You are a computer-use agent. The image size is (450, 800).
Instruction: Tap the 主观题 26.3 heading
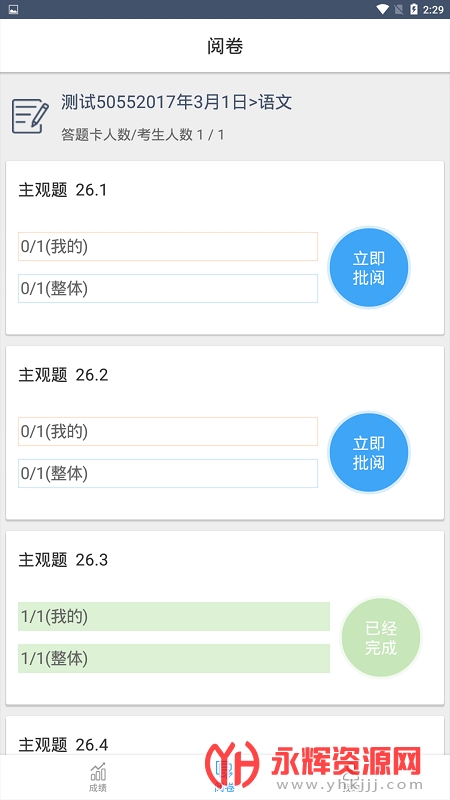63,560
